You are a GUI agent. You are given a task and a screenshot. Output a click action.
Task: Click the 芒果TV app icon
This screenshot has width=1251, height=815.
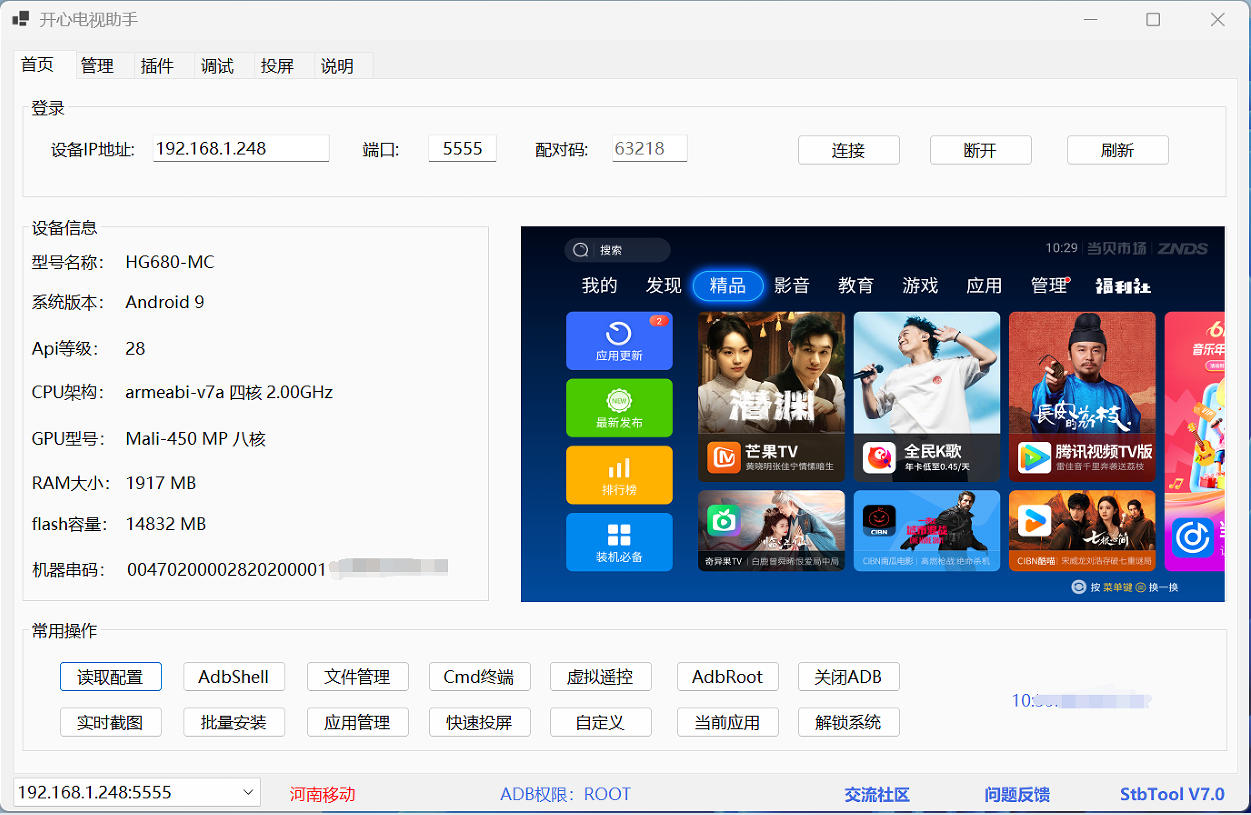coord(723,458)
